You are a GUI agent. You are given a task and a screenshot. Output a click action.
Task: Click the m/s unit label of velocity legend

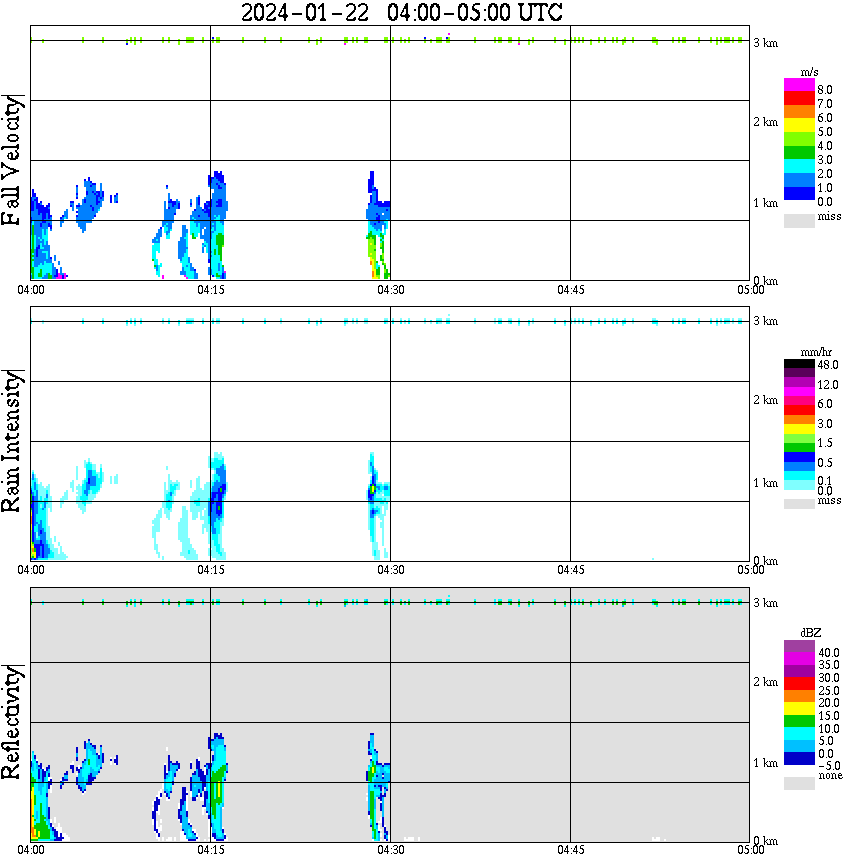click(x=809, y=72)
